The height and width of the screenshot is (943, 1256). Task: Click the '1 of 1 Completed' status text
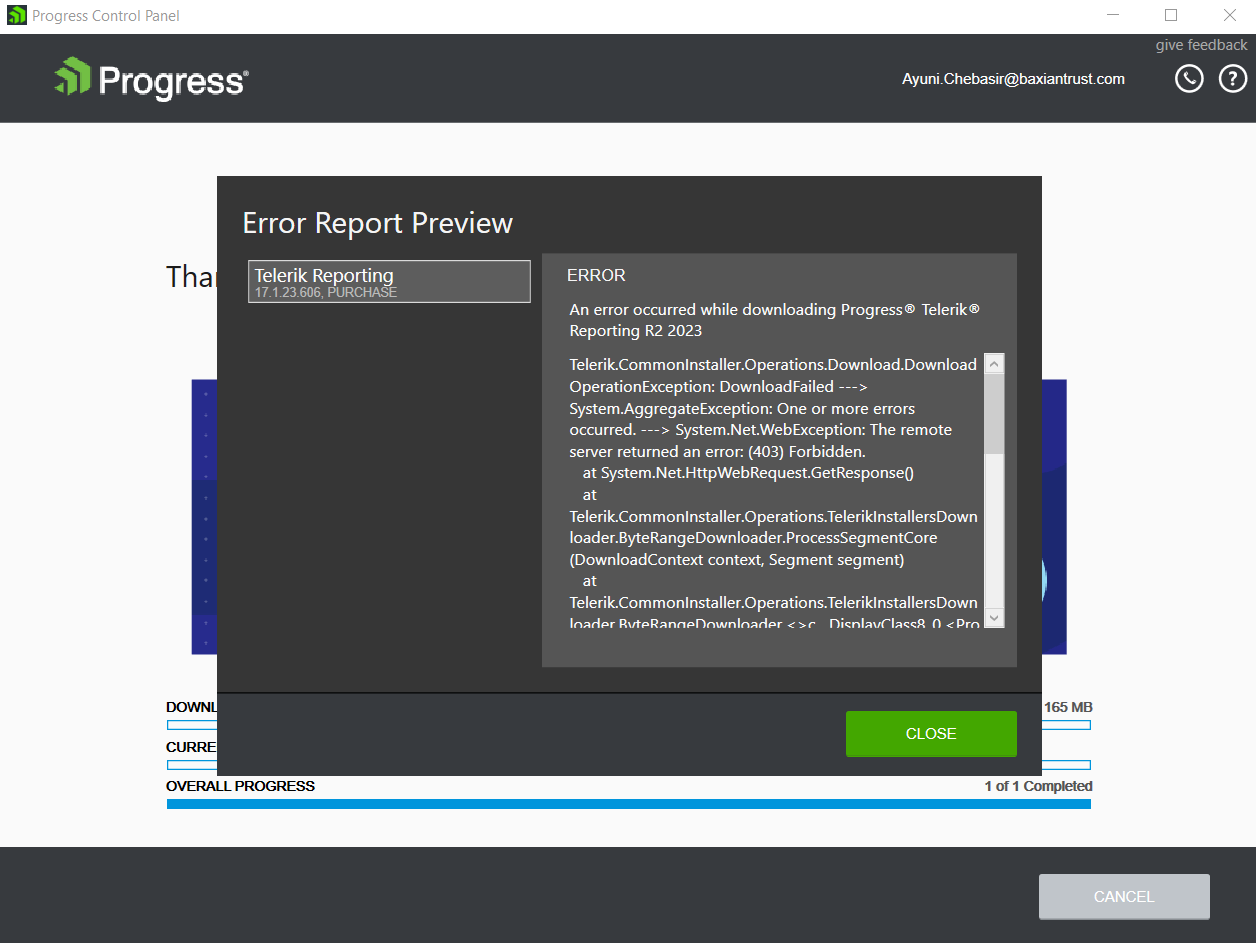(x=1038, y=786)
